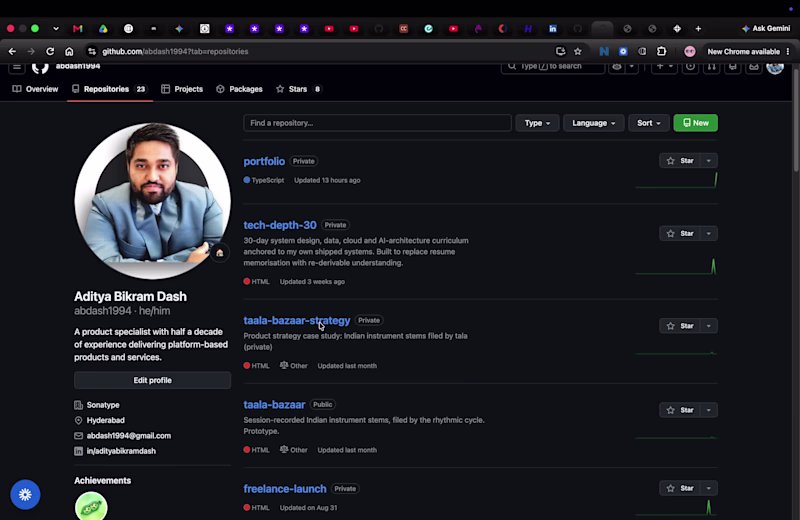Go to the browser home page icon
Screen dimensions: 800x520
point(69,52)
